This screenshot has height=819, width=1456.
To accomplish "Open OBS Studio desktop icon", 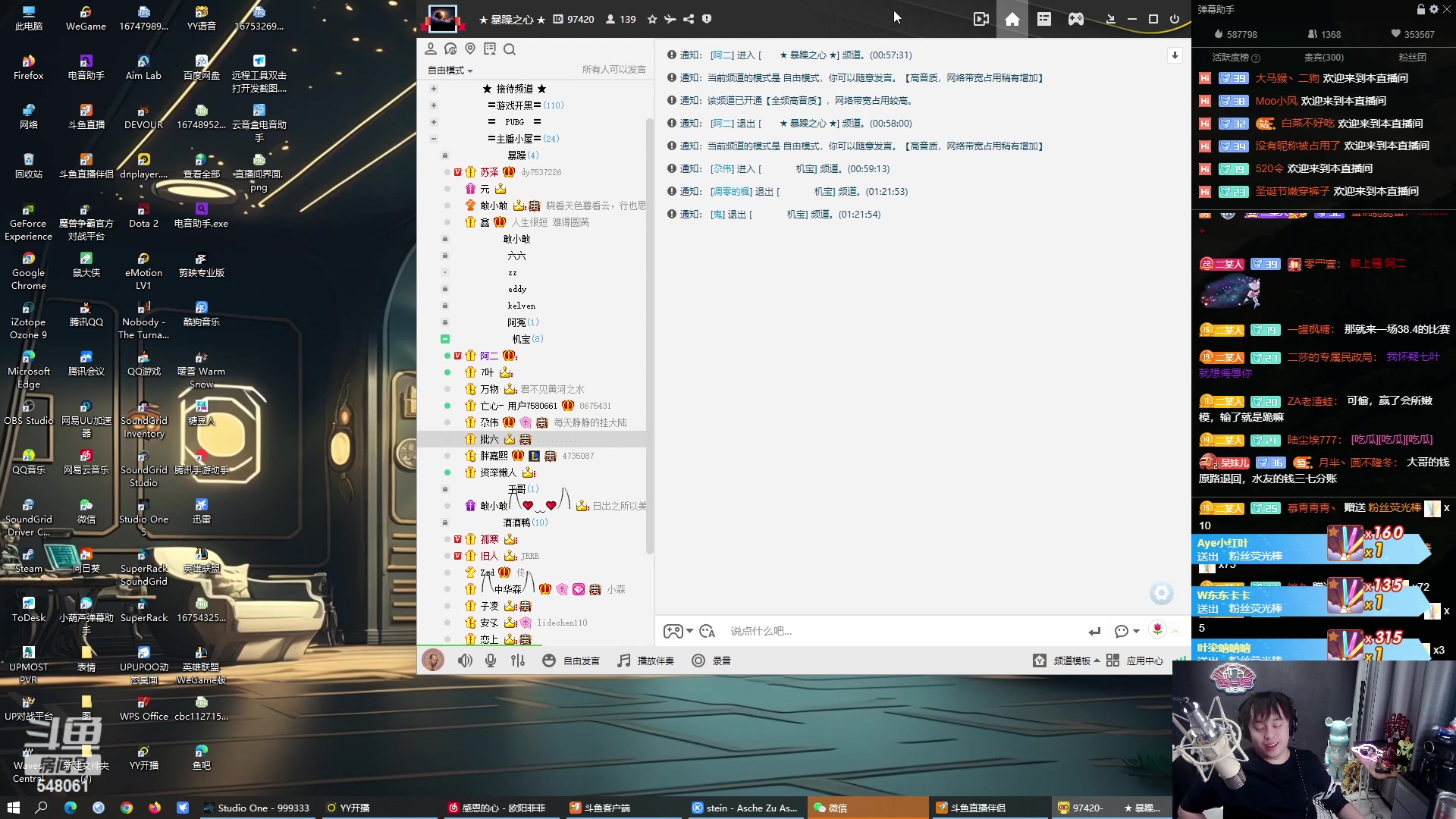I will point(29,413).
